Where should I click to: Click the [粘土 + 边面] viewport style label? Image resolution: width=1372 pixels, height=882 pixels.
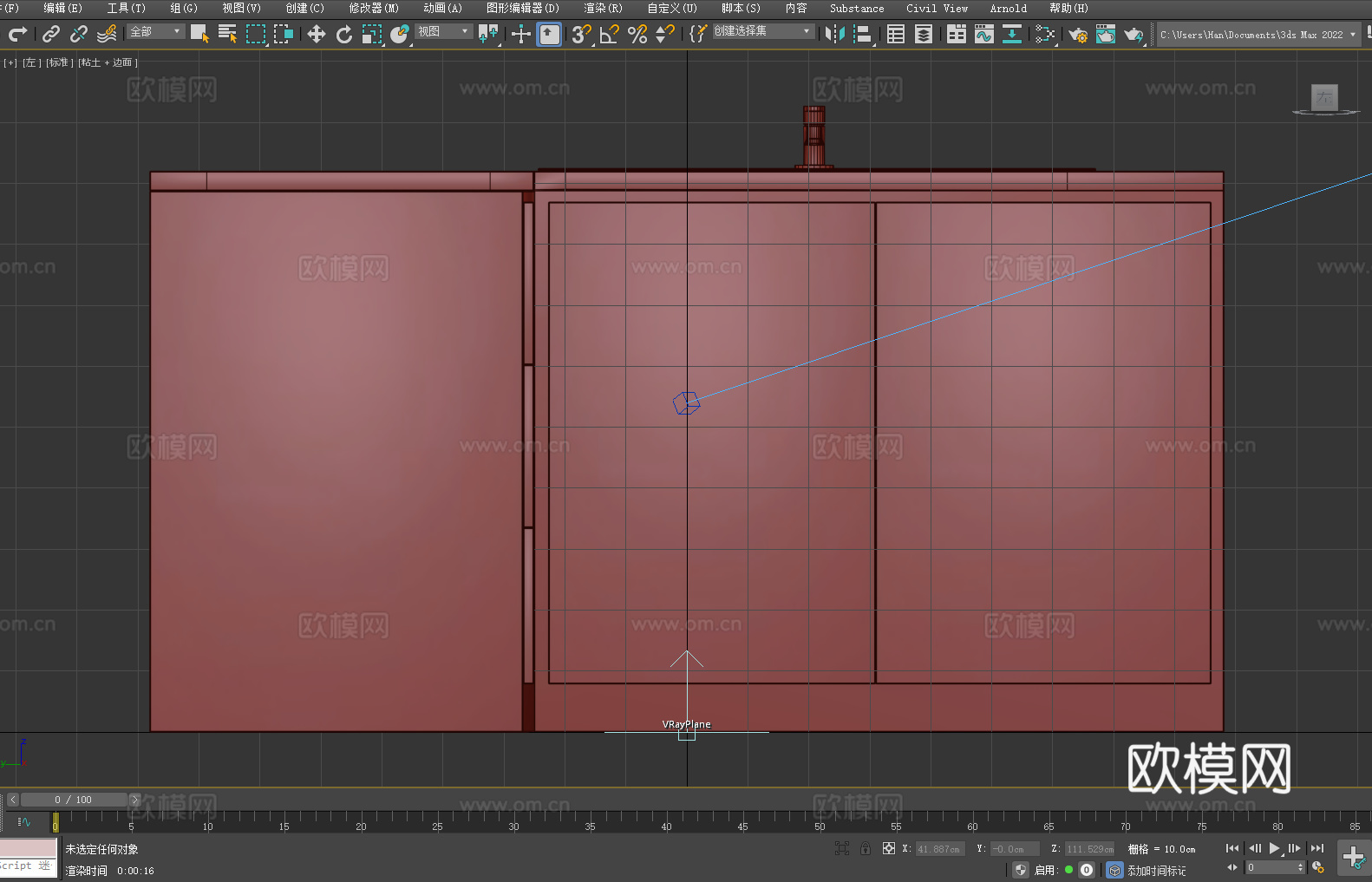108,62
